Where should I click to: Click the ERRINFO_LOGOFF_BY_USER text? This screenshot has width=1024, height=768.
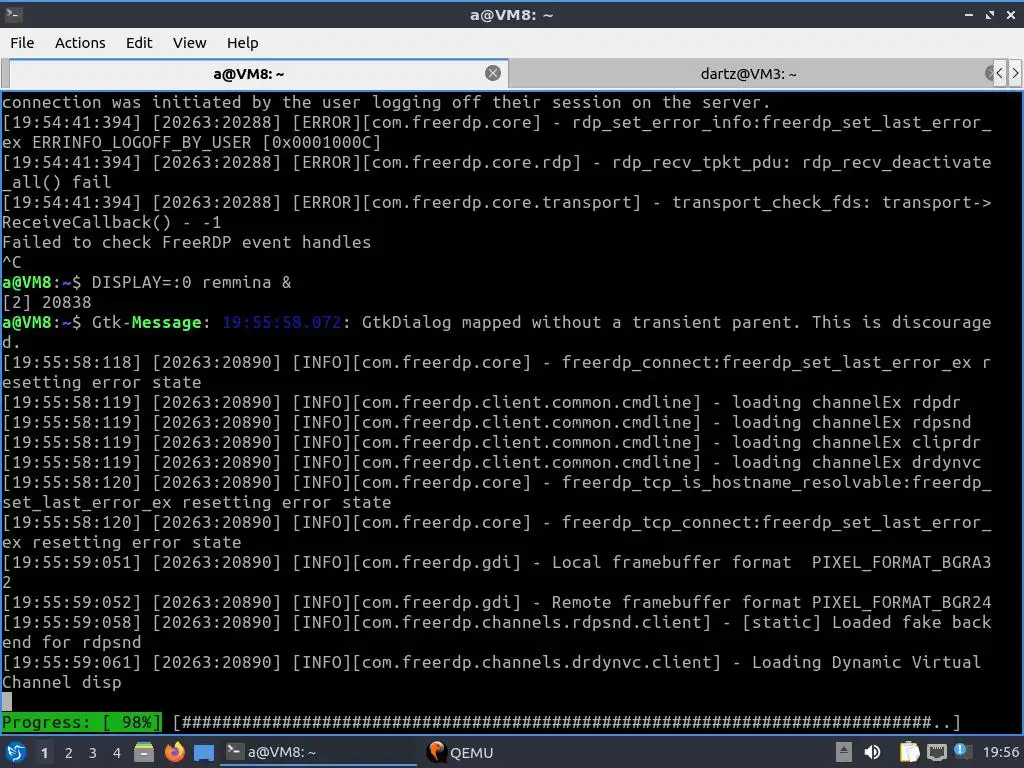point(142,142)
